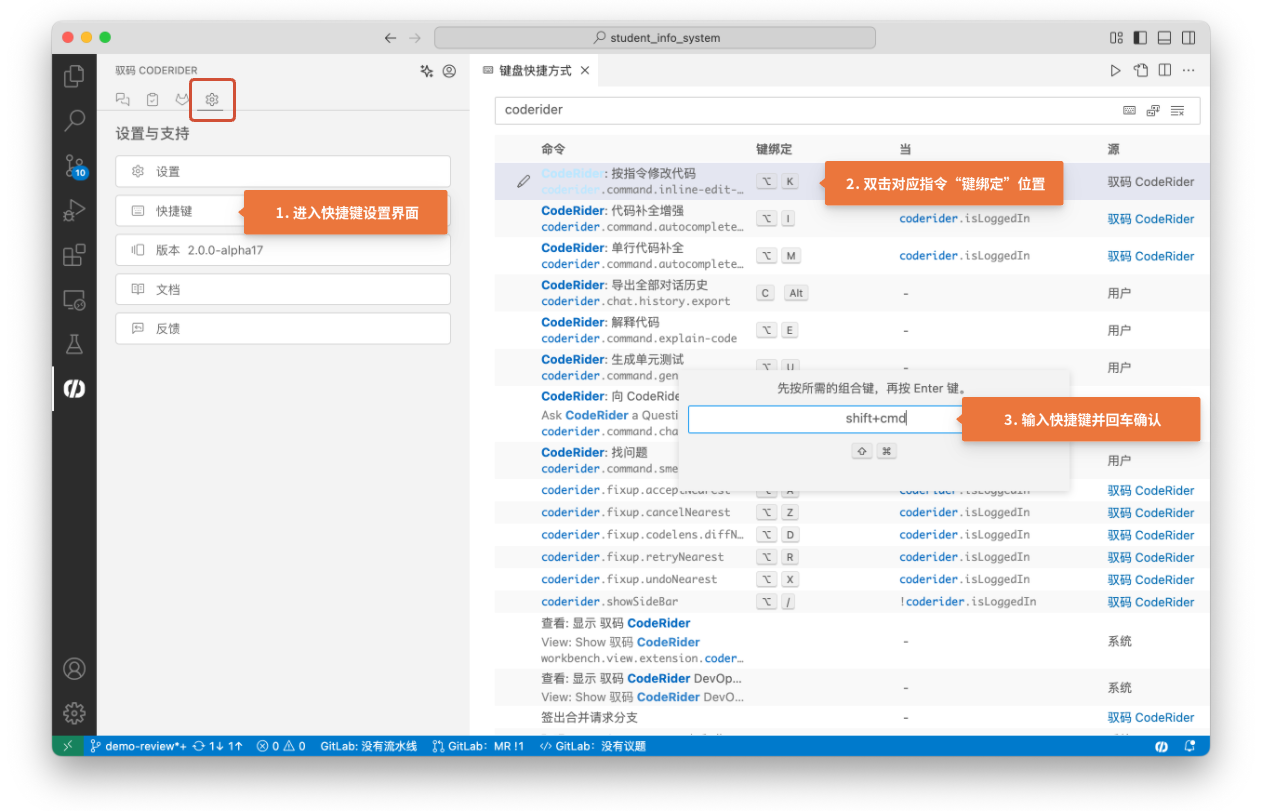This screenshot has width=1262, height=811.
Task: Toggle the primary side bar
Action: pos(1140,38)
